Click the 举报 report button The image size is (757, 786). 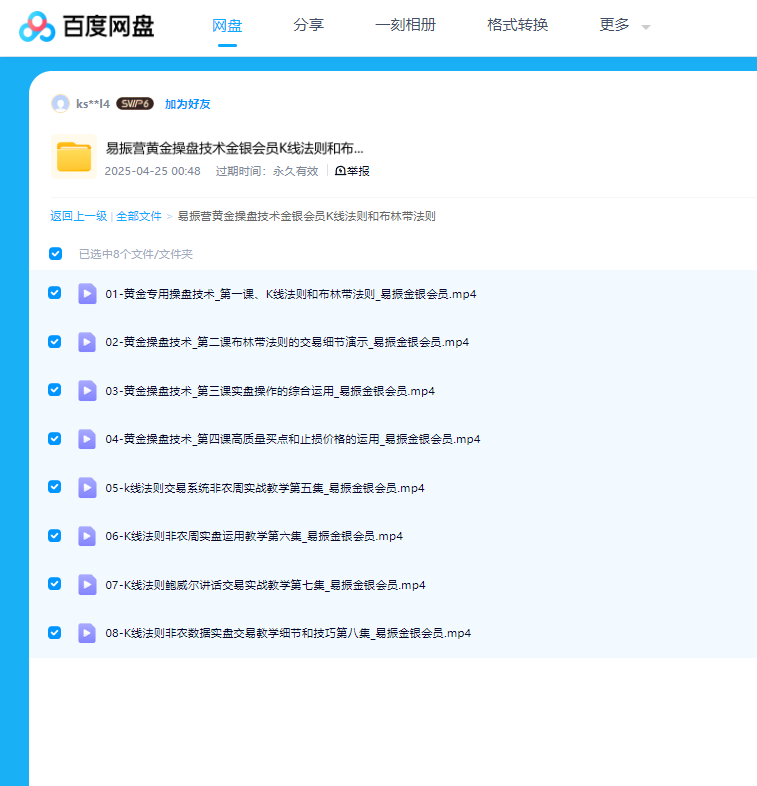pos(352,171)
